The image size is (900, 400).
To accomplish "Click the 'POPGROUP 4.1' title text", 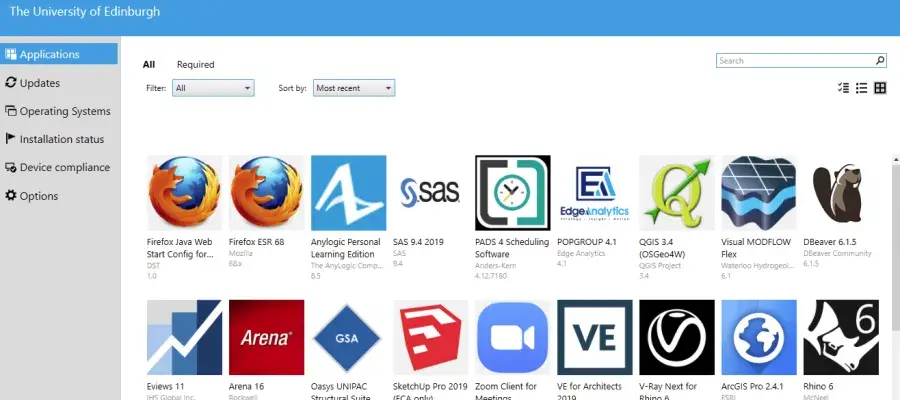I will tap(587, 242).
